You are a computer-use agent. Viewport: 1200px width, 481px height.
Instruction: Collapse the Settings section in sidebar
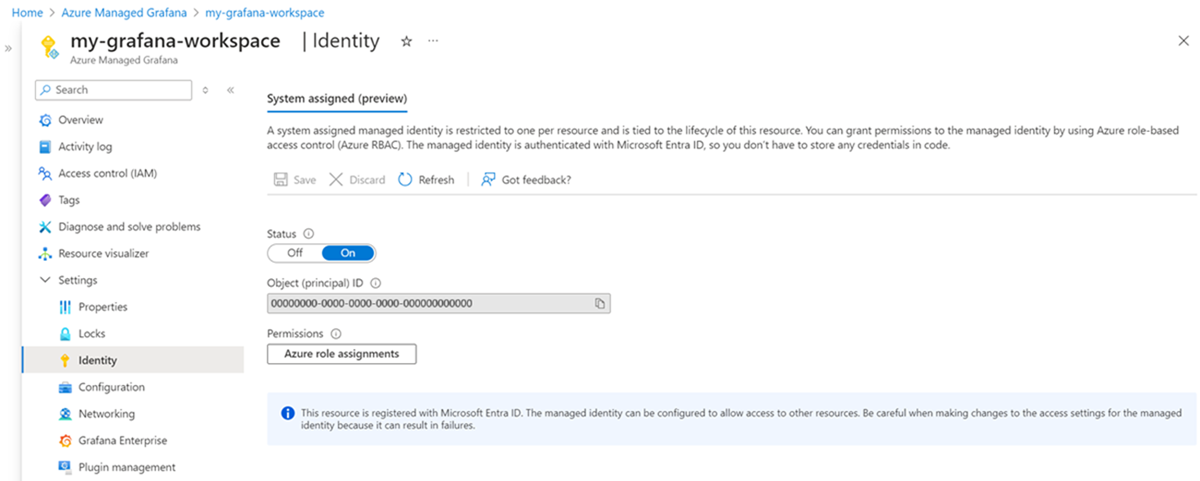(45, 281)
